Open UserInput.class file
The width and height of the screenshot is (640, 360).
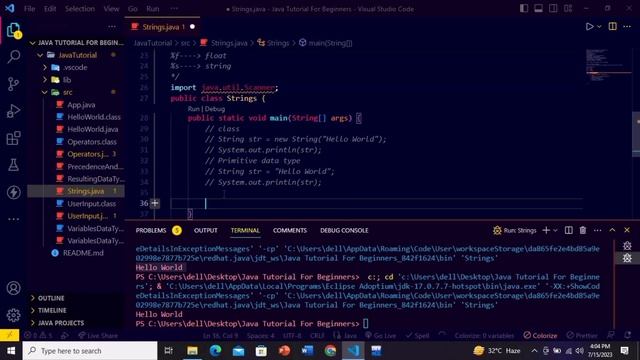point(91,204)
